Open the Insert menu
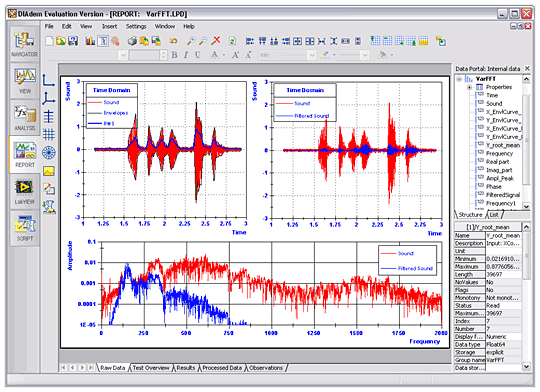Image resolution: width=540 pixels, height=392 pixels. pos(109,26)
